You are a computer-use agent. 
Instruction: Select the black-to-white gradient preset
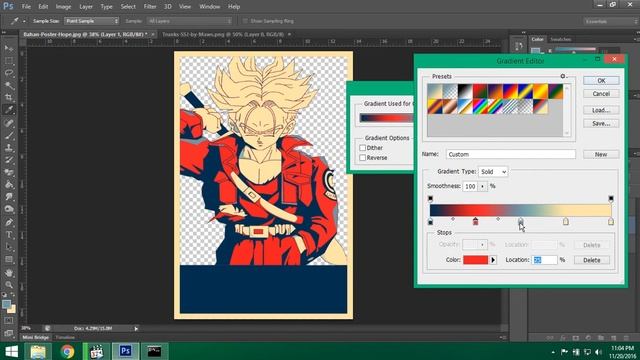[465, 91]
